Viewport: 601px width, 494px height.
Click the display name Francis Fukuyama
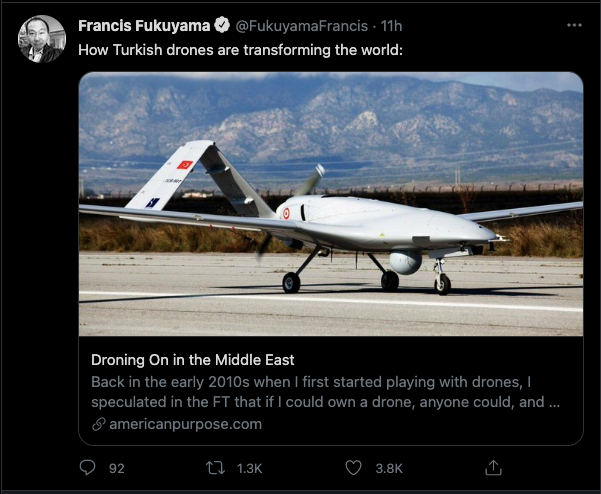pyautogui.click(x=144, y=26)
